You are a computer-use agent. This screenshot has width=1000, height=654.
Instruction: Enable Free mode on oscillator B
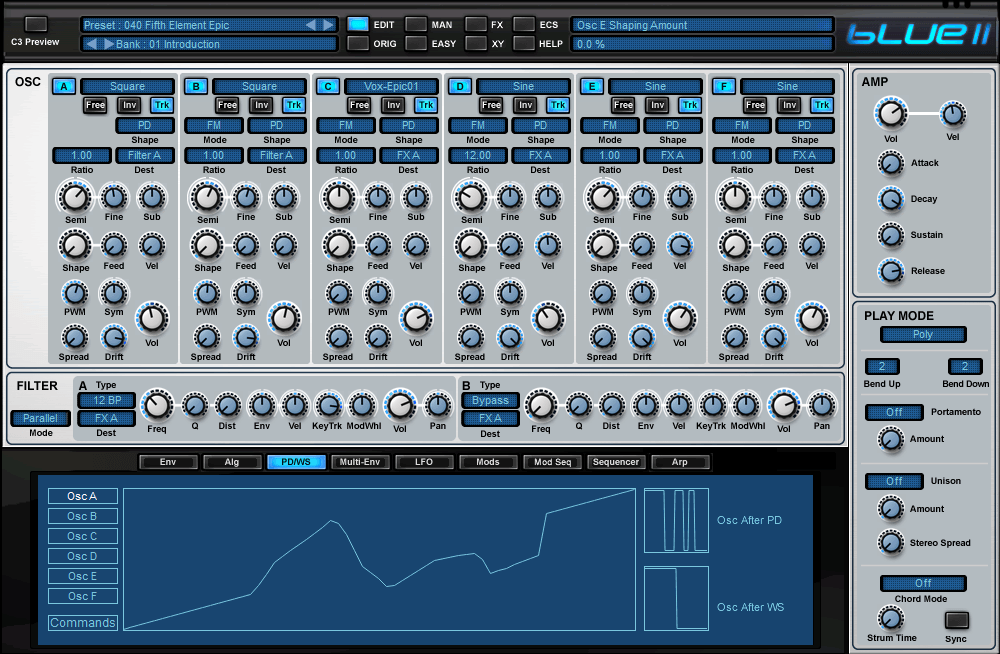pyautogui.click(x=227, y=105)
